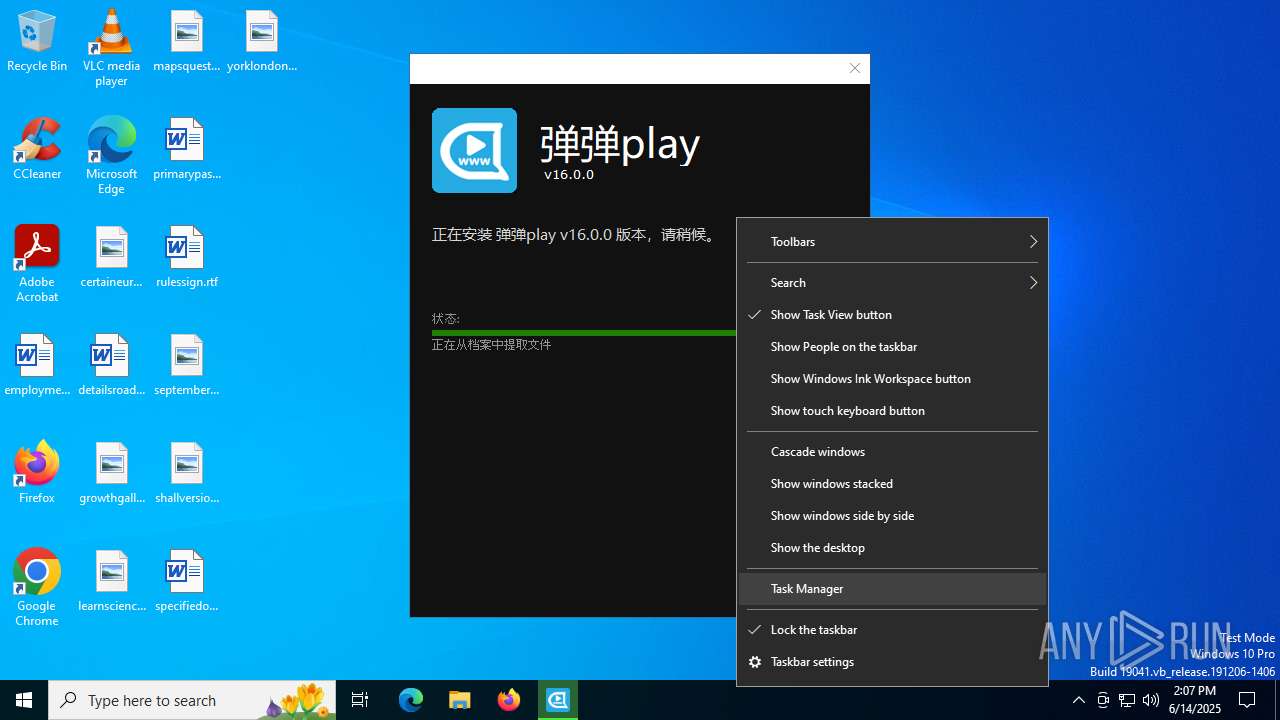The image size is (1280, 720).
Task: Select the growthgall image file on desktop
Action: click(111, 474)
